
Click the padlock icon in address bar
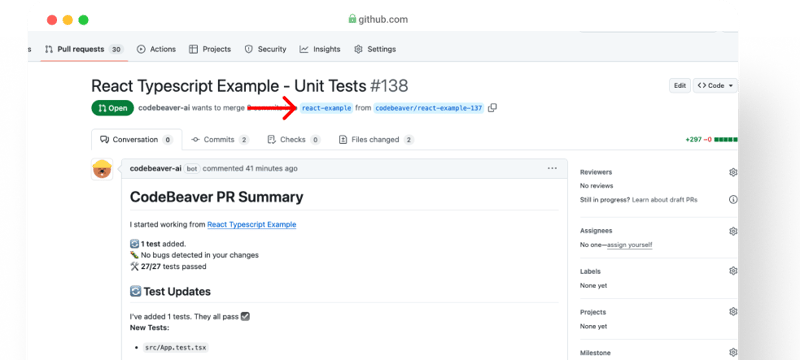(352, 19)
